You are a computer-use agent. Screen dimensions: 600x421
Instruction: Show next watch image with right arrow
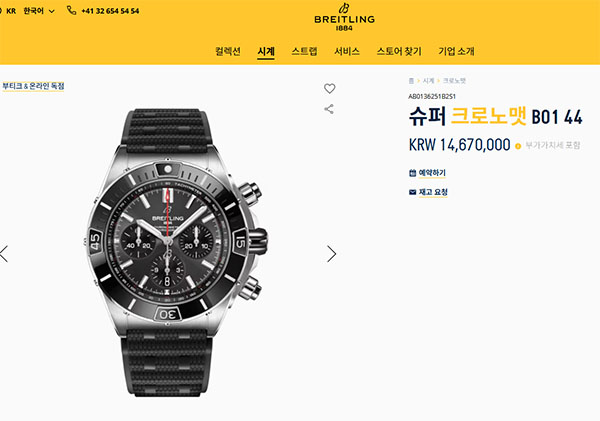click(x=331, y=254)
